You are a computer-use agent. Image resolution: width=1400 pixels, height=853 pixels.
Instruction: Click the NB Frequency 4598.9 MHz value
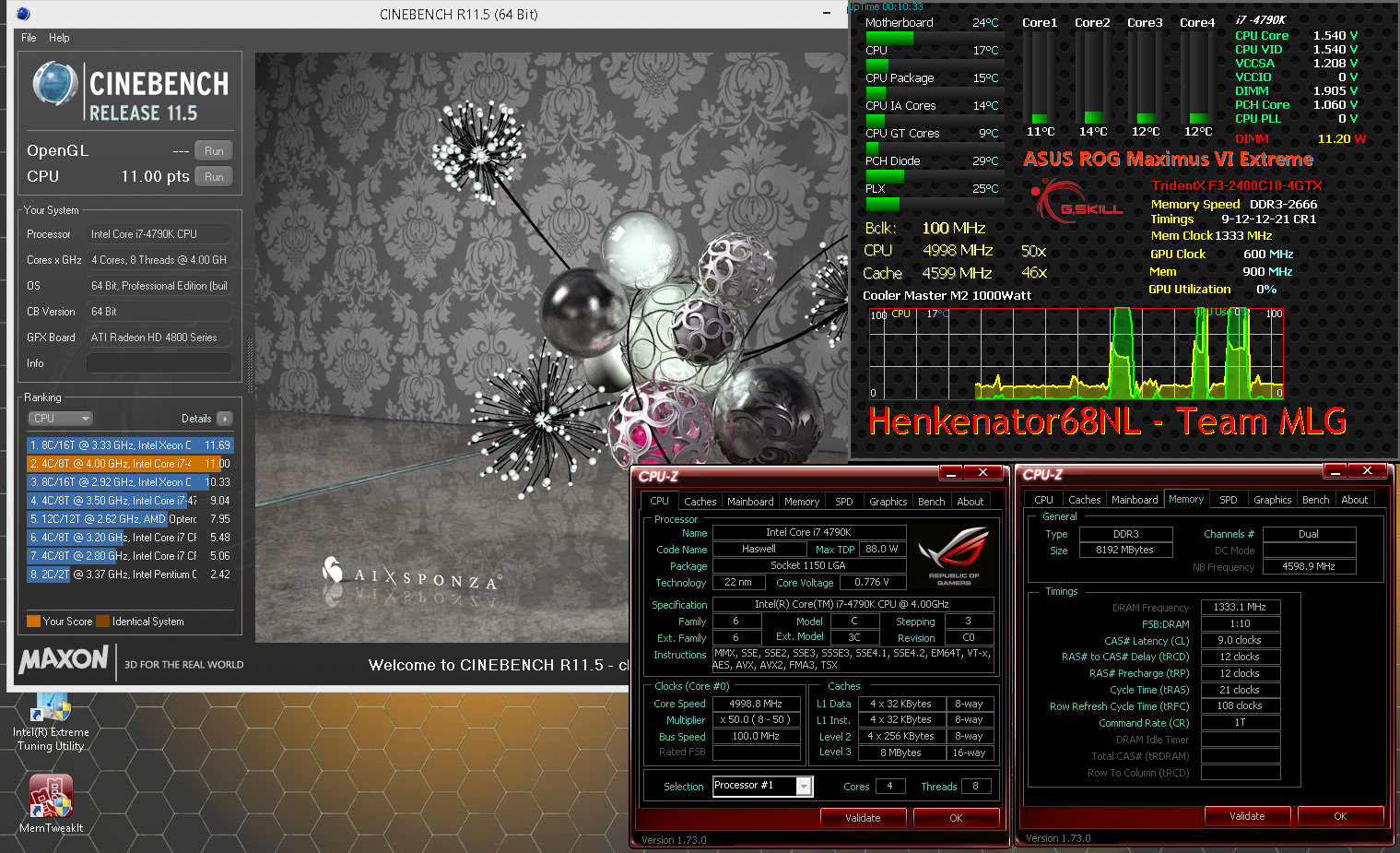point(1309,567)
